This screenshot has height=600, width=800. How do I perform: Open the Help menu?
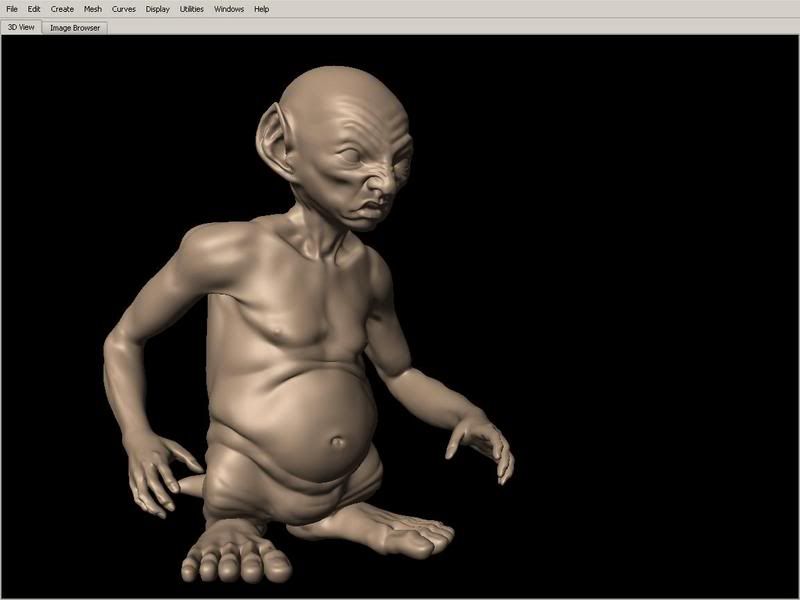(262, 9)
